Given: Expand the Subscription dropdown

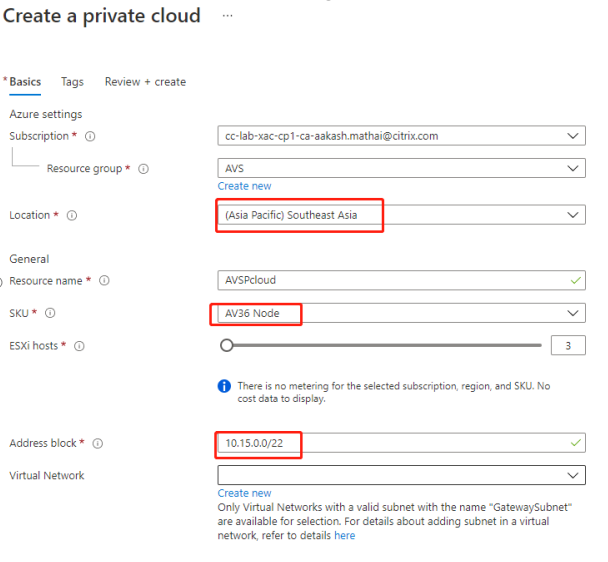Looking at the screenshot, I should [x=401, y=136].
